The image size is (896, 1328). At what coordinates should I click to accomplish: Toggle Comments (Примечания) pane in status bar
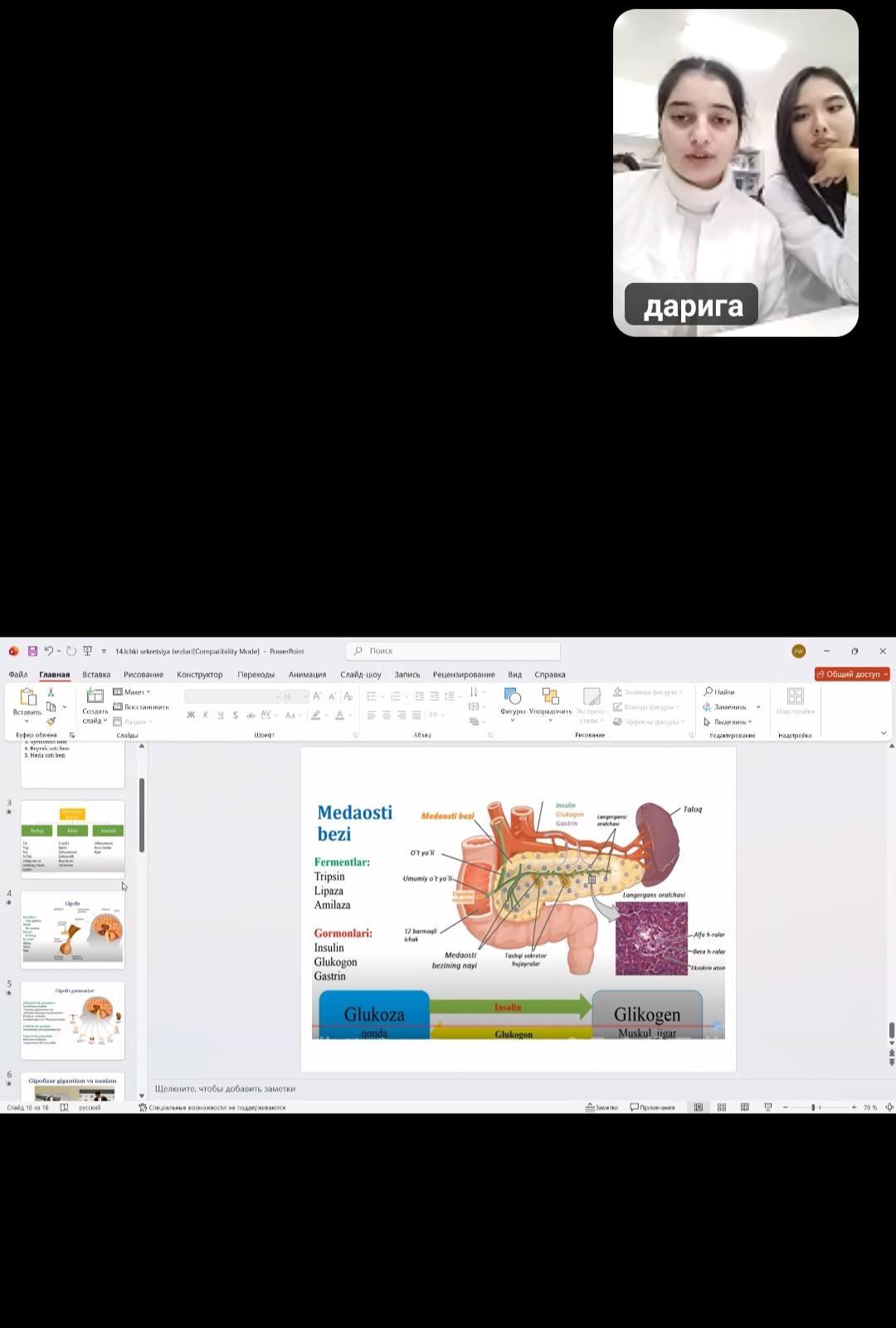coord(652,1107)
